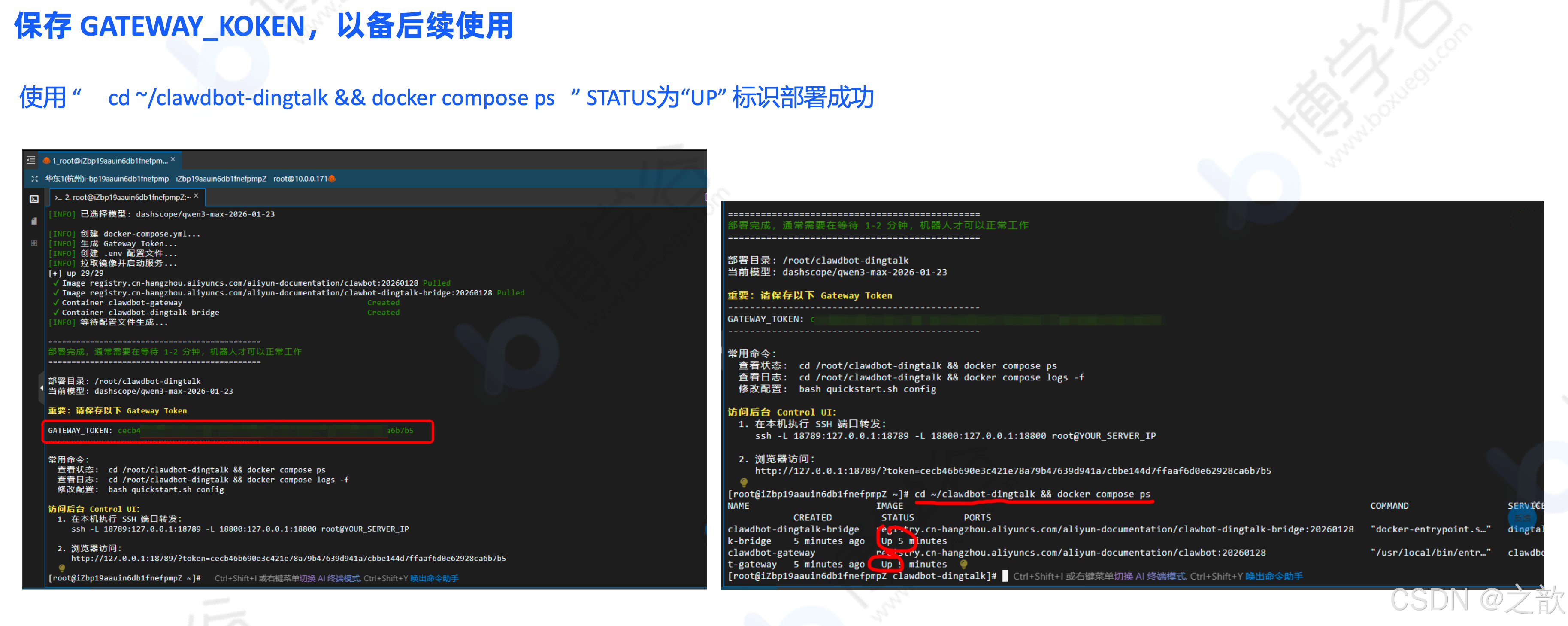
Task: Click the fullscreen expand arrows icon
Action: (35, 179)
